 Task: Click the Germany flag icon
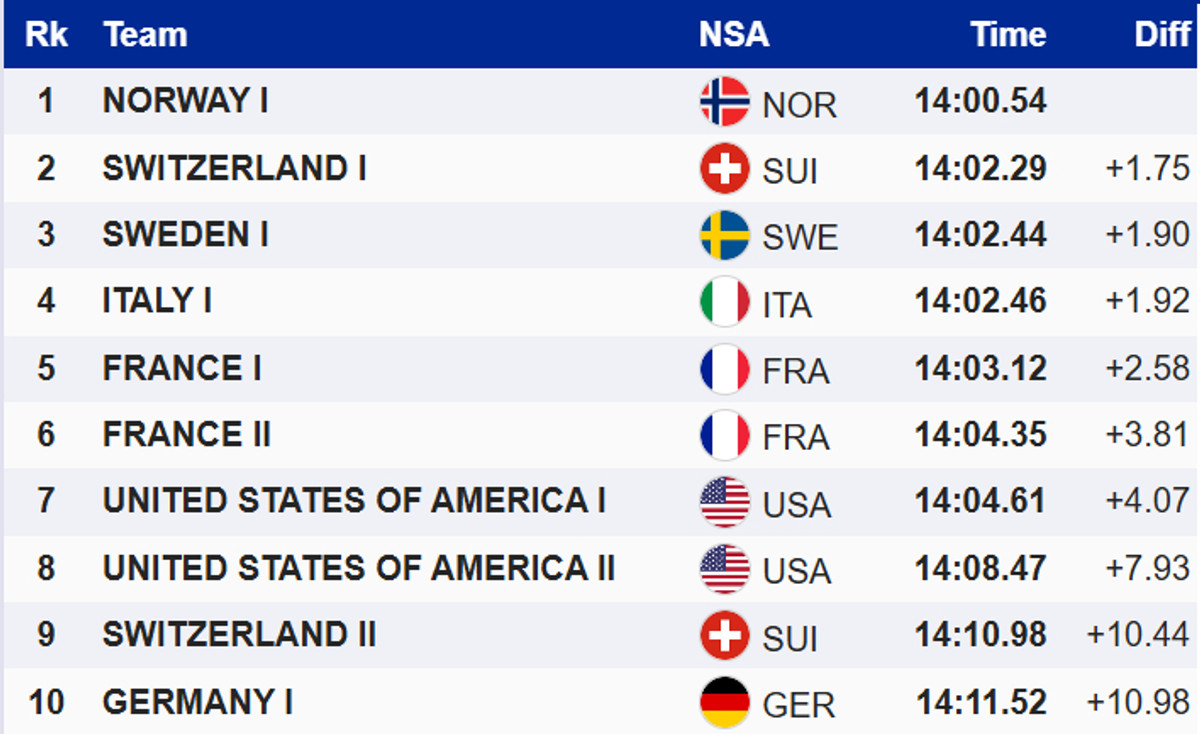(x=724, y=702)
